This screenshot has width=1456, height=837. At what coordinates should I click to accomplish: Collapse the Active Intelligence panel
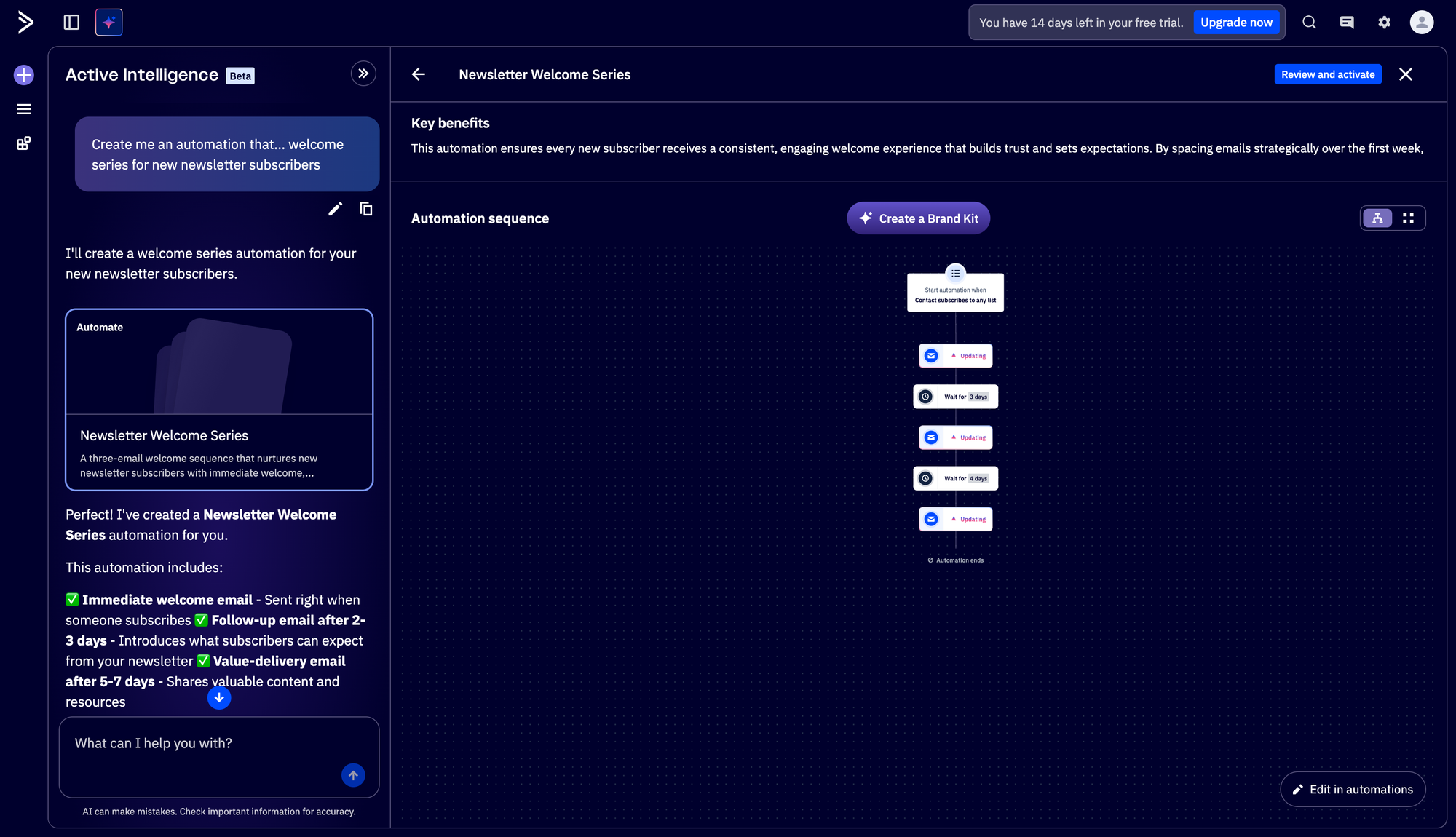(x=363, y=74)
